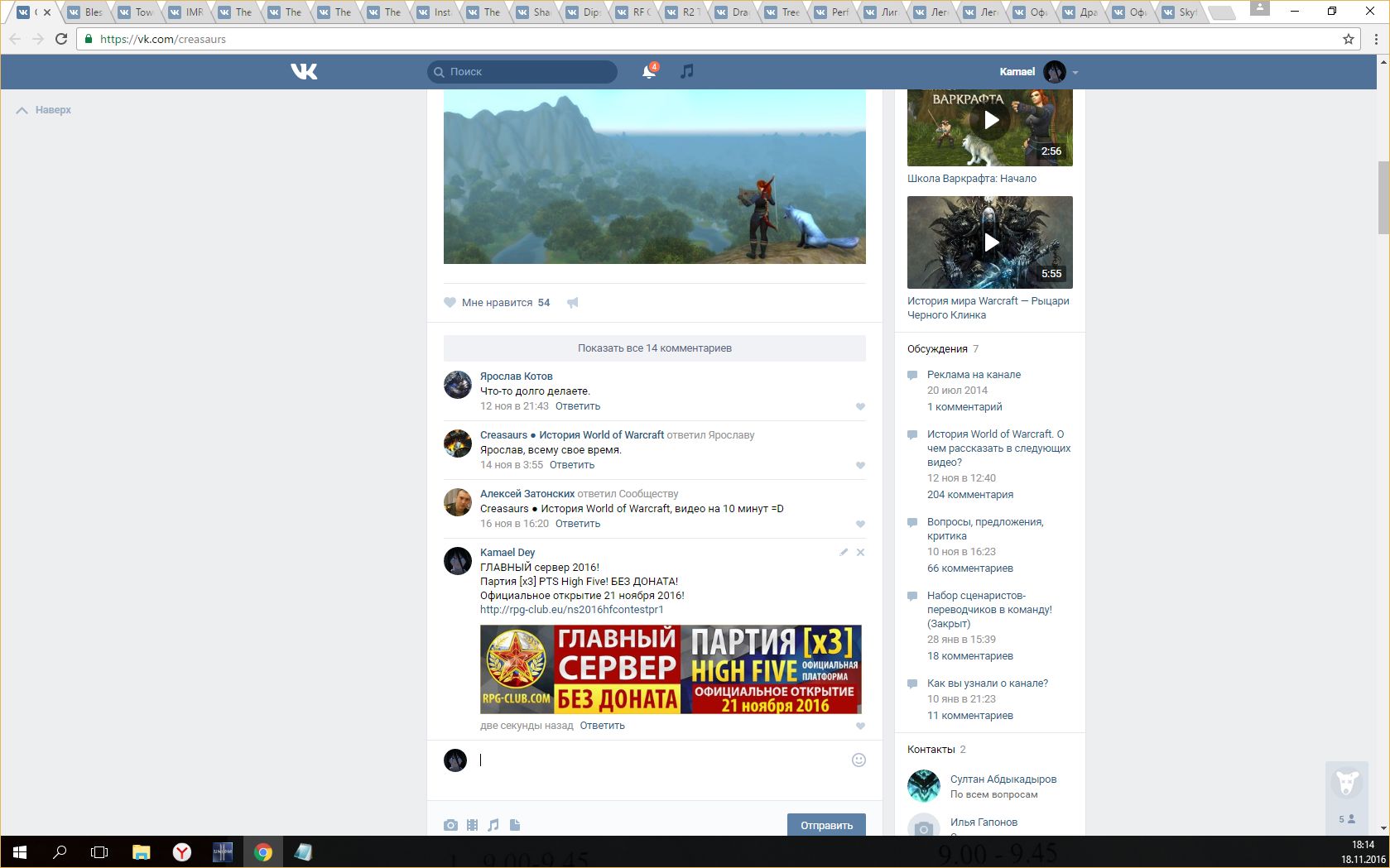The height and width of the screenshot is (868, 1390).
Task: Open Windows taskbar search
Action: (60, 852)
